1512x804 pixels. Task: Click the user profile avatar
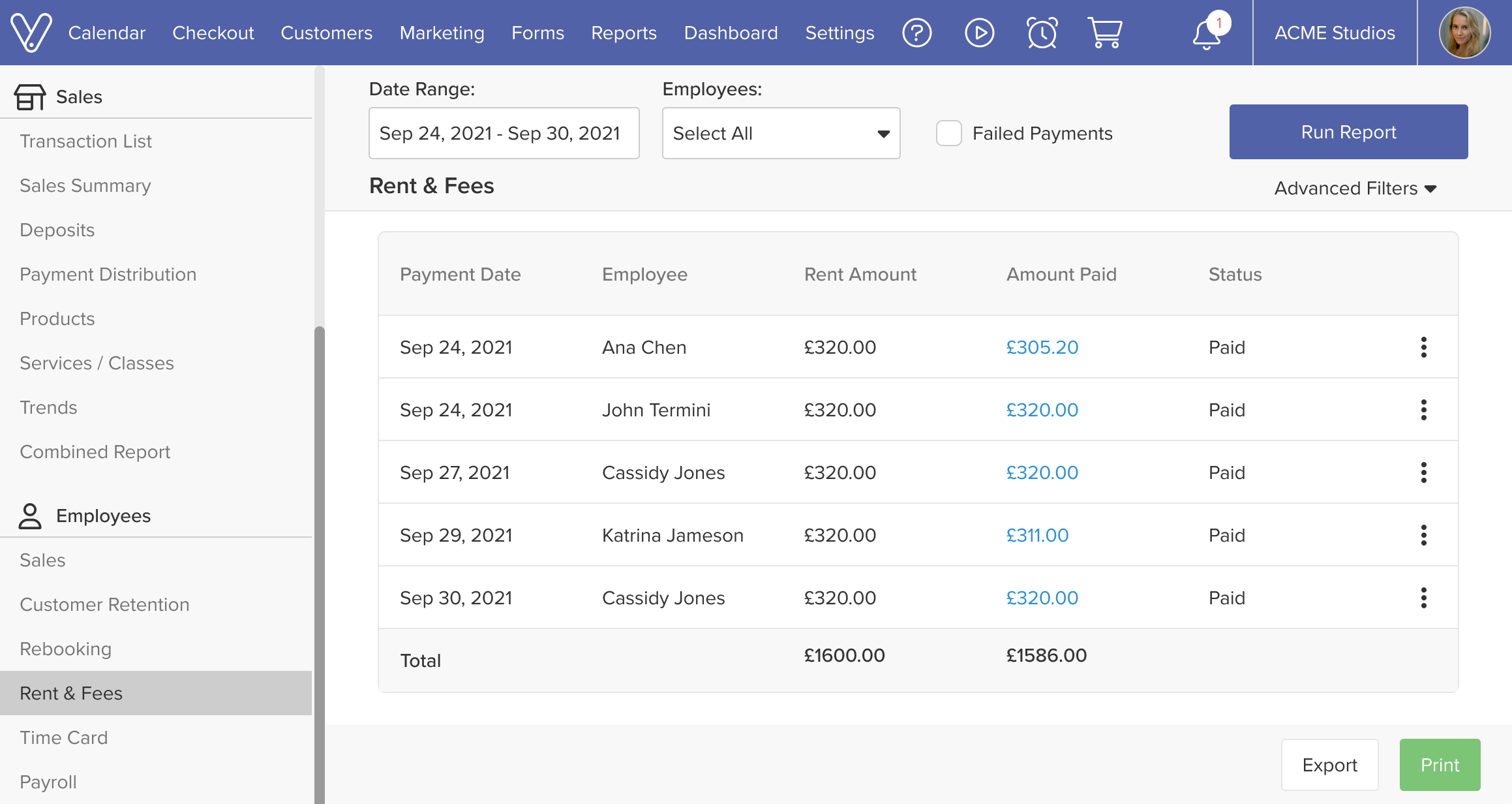click(x=1464, y=33)
